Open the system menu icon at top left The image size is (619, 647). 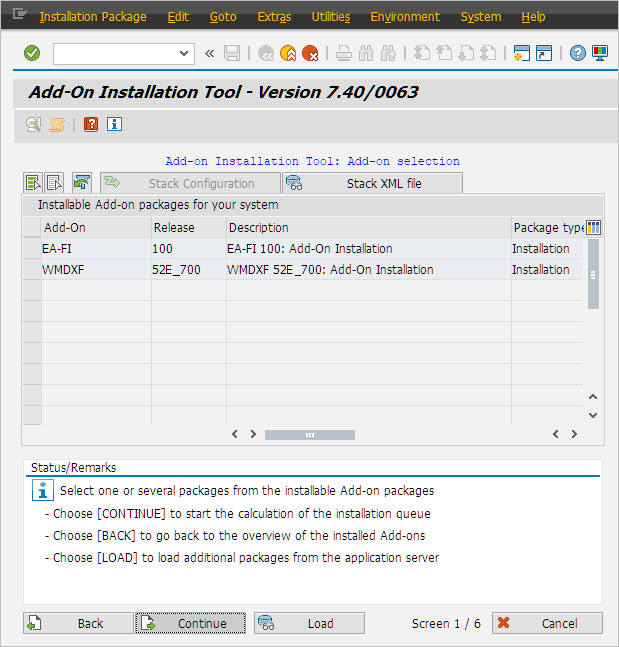click(x=19, y=15)
